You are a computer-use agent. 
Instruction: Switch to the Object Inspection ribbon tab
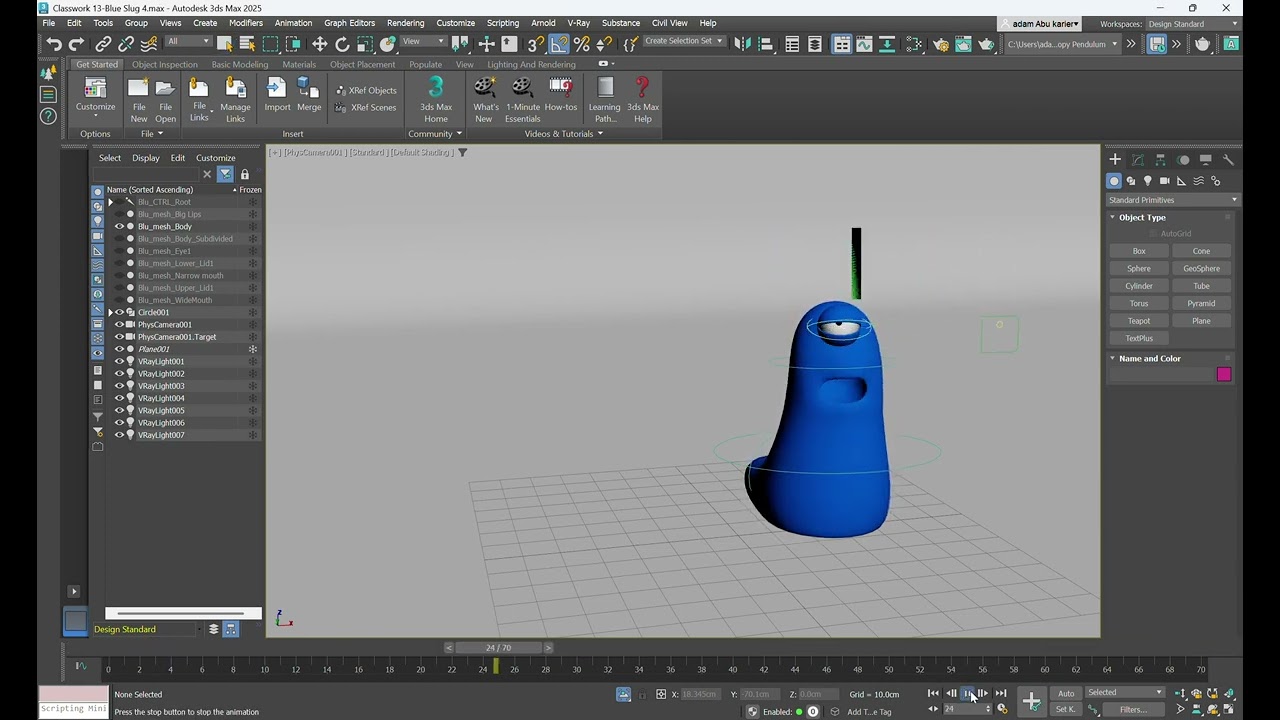click(x=165, y=64)
